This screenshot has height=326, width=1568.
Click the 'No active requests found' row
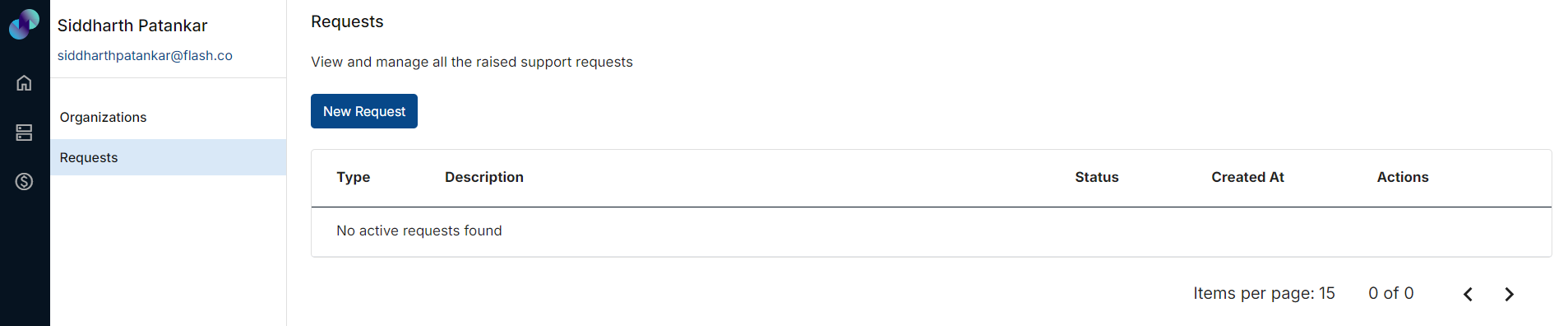coord(931,231)
